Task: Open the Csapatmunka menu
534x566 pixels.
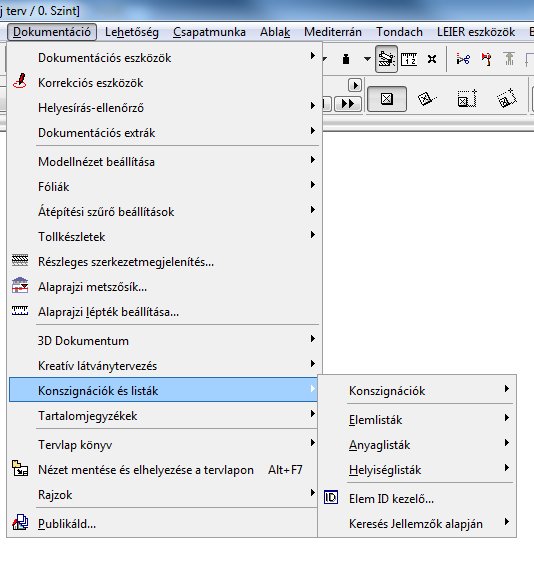Action: (209, 32)
